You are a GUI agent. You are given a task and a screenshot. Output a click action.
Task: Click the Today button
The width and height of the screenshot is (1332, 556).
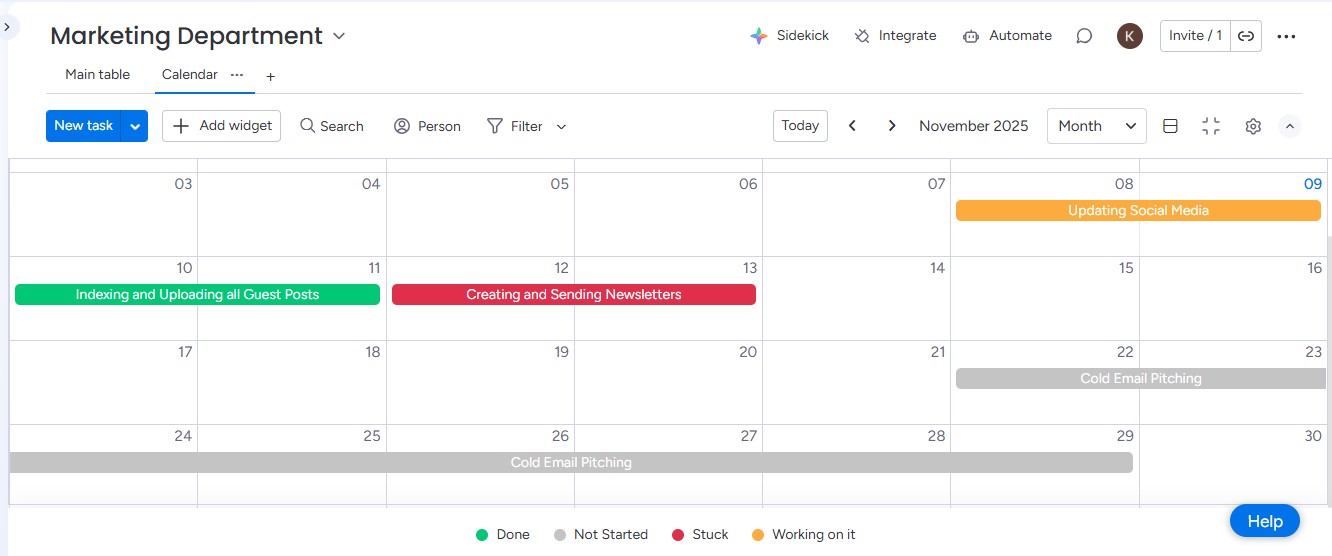[x=800, y=126]
